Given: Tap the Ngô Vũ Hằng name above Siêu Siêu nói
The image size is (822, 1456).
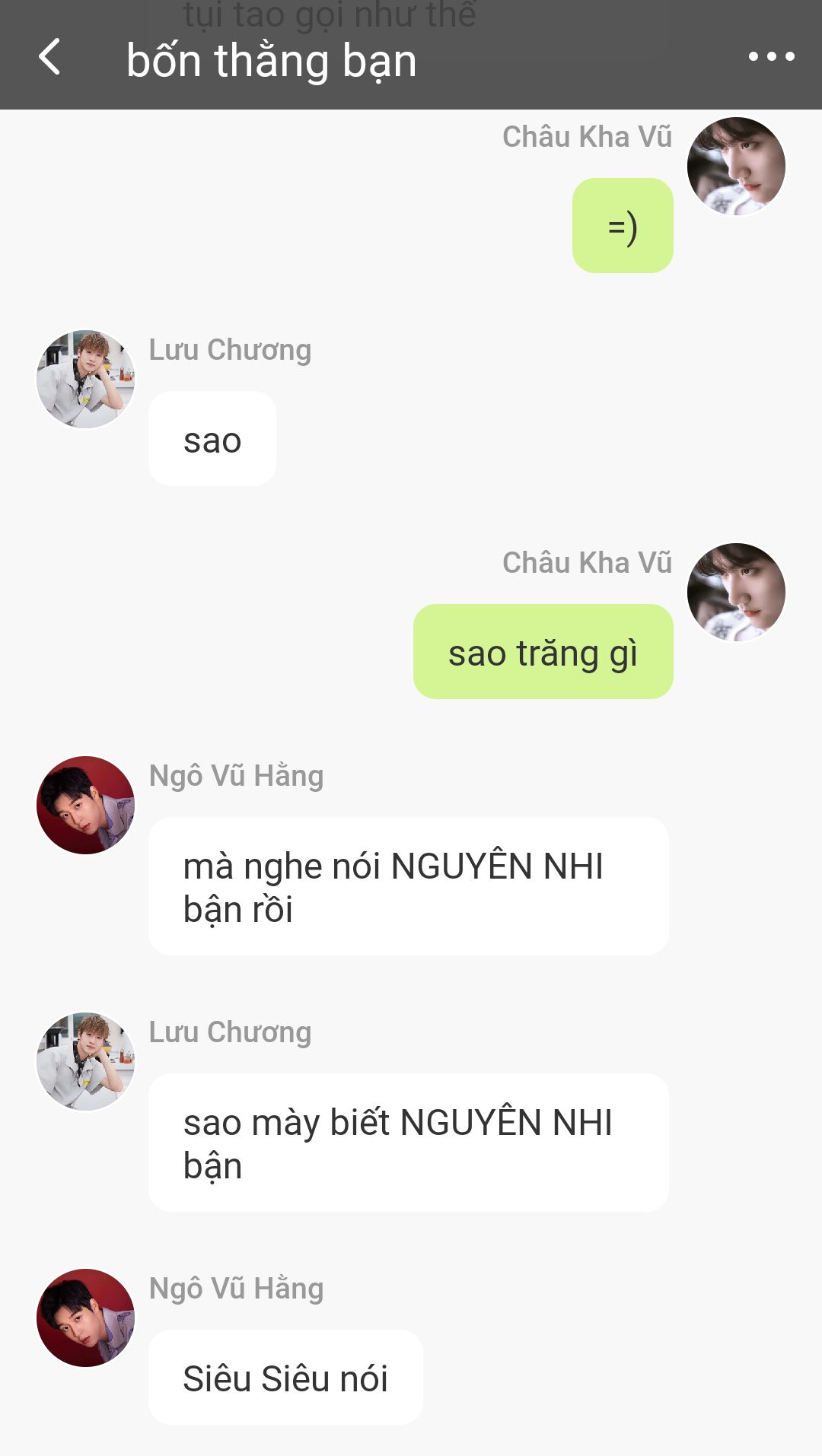Looking at the screenshot, I should [236, 1289].
